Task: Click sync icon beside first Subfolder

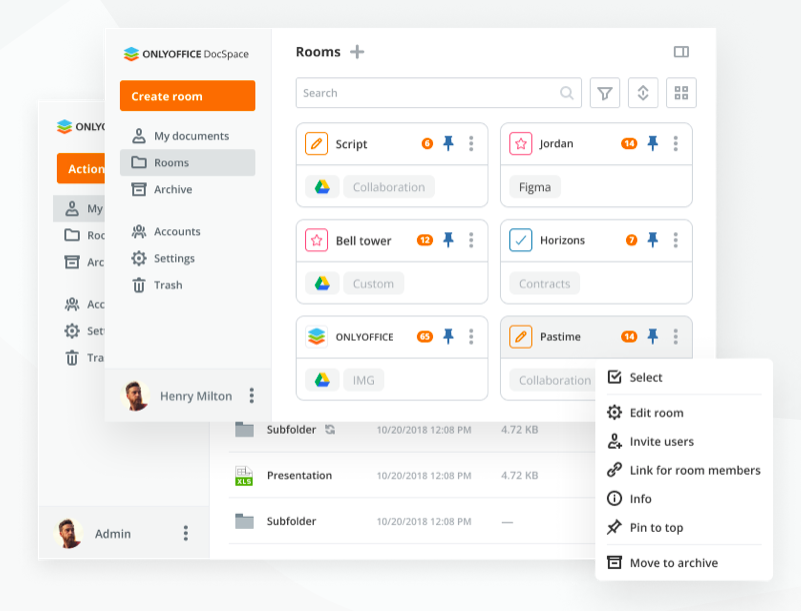Action: click(330, 430)
